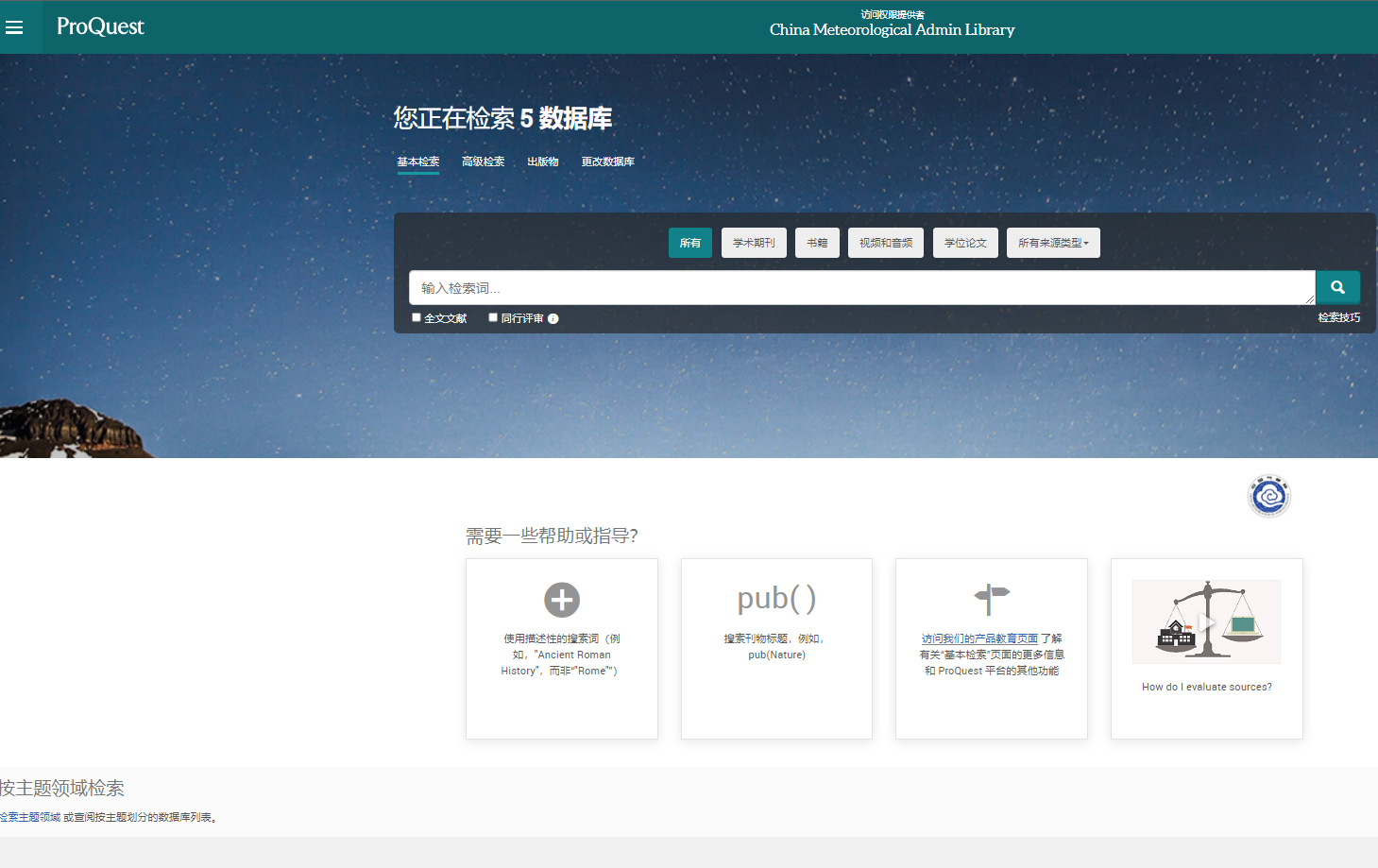Open the 检索技巧 search tips link

(1338, 317)
